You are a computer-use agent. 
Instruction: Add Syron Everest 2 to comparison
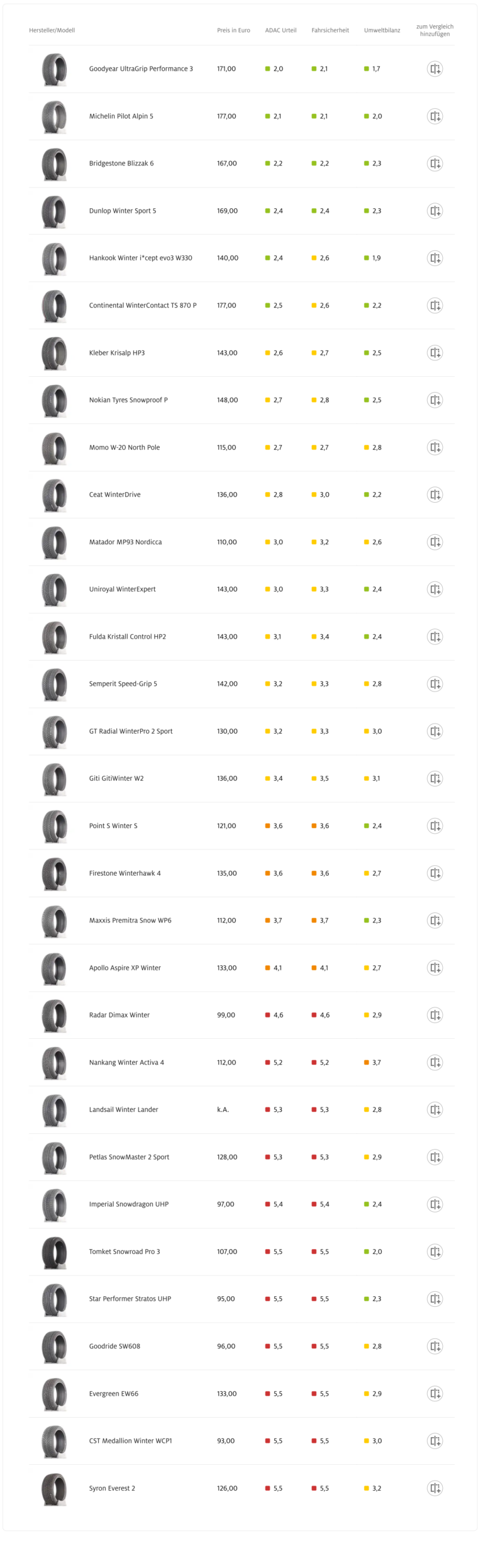(435, 1488)
